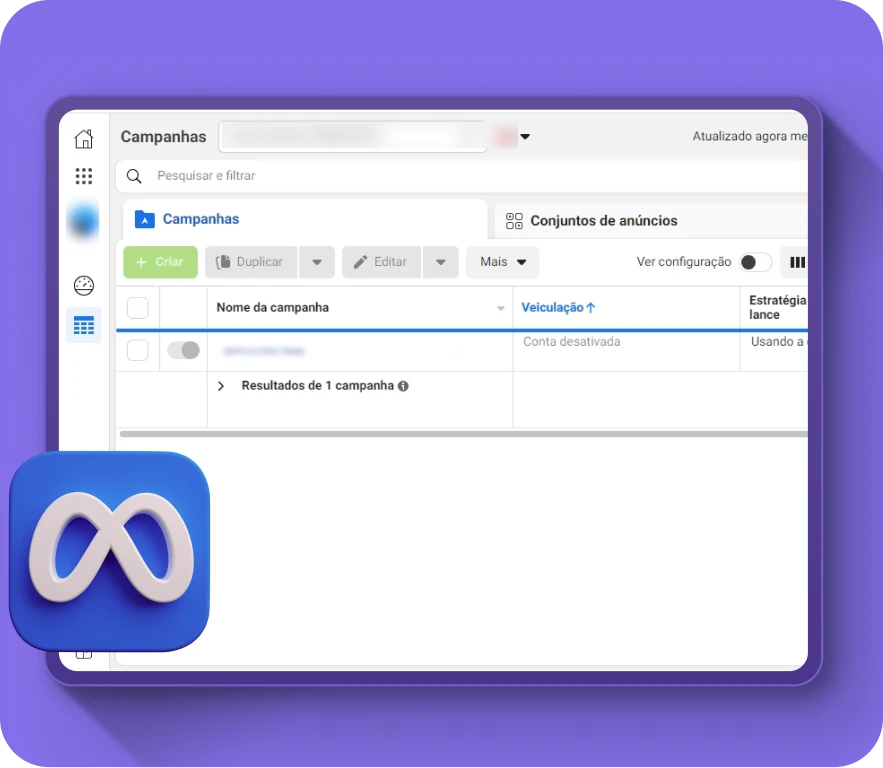Open the account selector dropdown arrow
883x768 pixels.
pyautogui.click(x=525, y=136)
